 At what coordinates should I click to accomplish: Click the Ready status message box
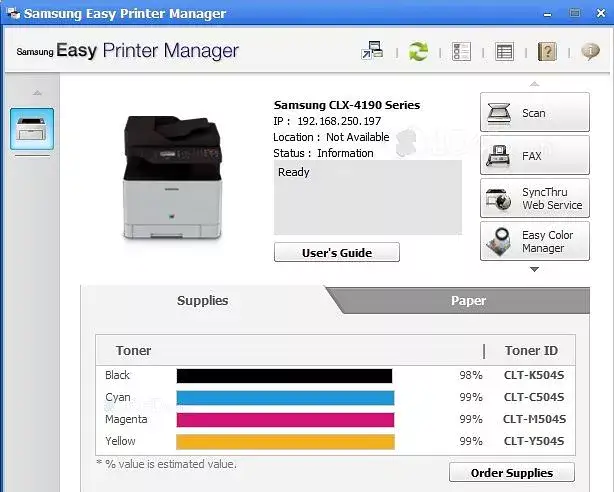coord(368,197)
